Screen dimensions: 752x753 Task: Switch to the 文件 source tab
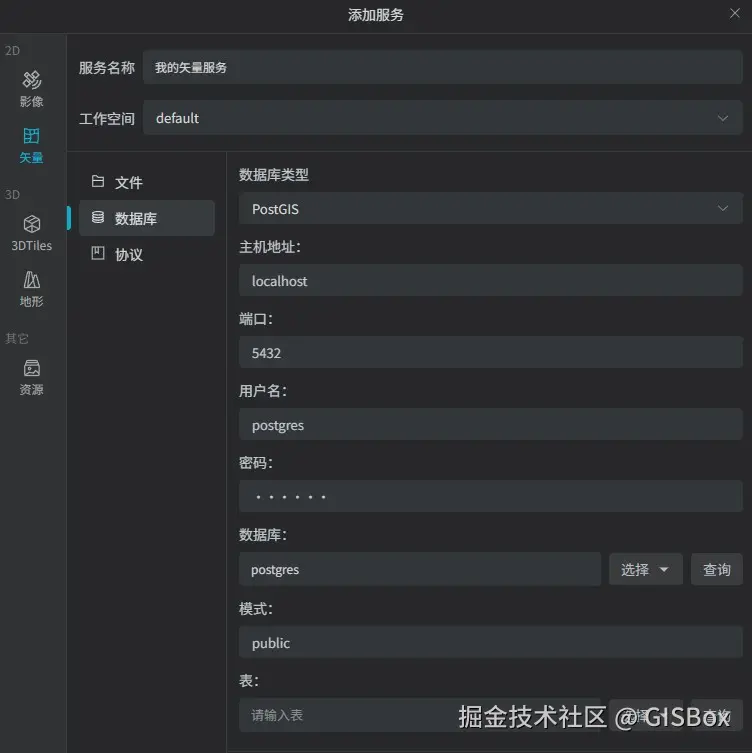click(147, 182)
